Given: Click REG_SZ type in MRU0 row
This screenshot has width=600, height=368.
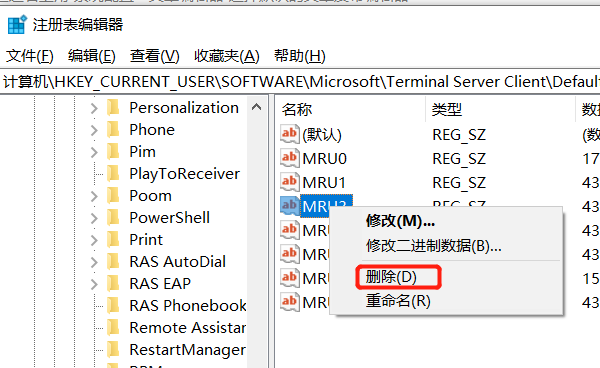Looking at the screenshot, I should [x=459, y=159].
